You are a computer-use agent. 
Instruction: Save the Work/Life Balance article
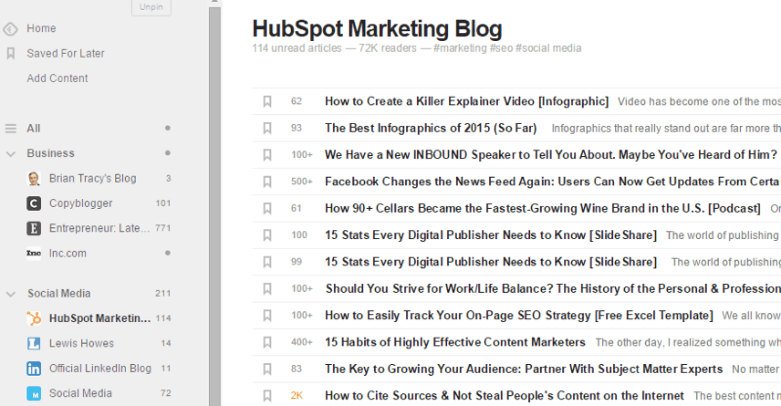tap(267, 289)
